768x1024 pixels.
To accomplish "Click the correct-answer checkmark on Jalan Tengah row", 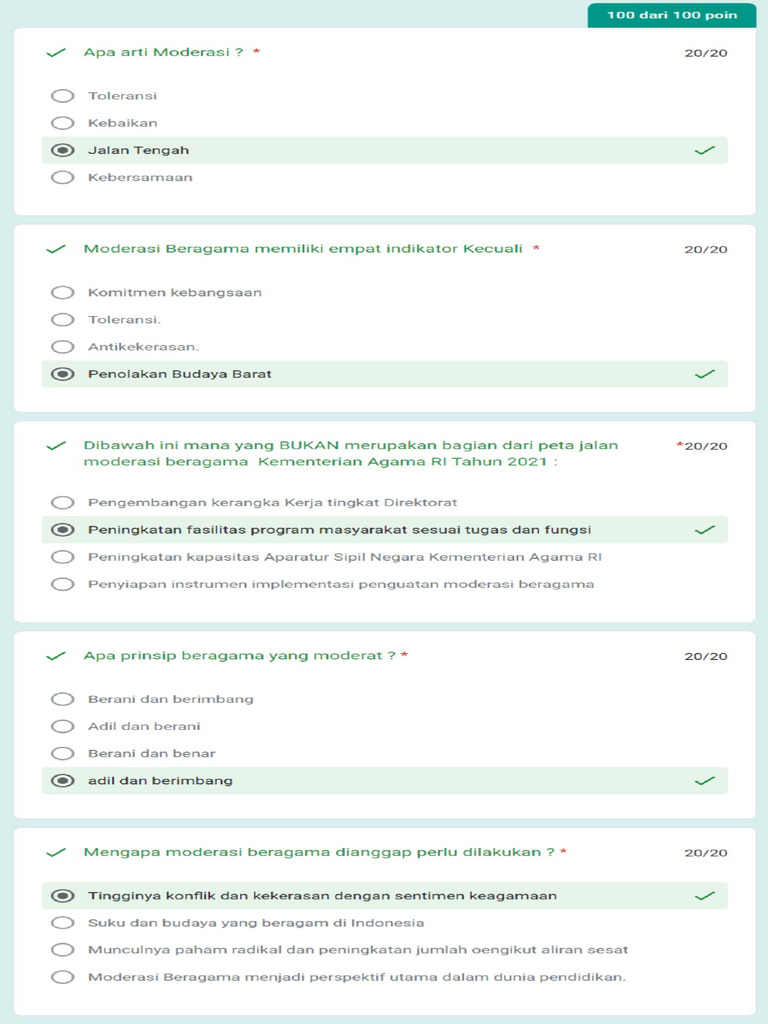I will [x=705, y=150].
